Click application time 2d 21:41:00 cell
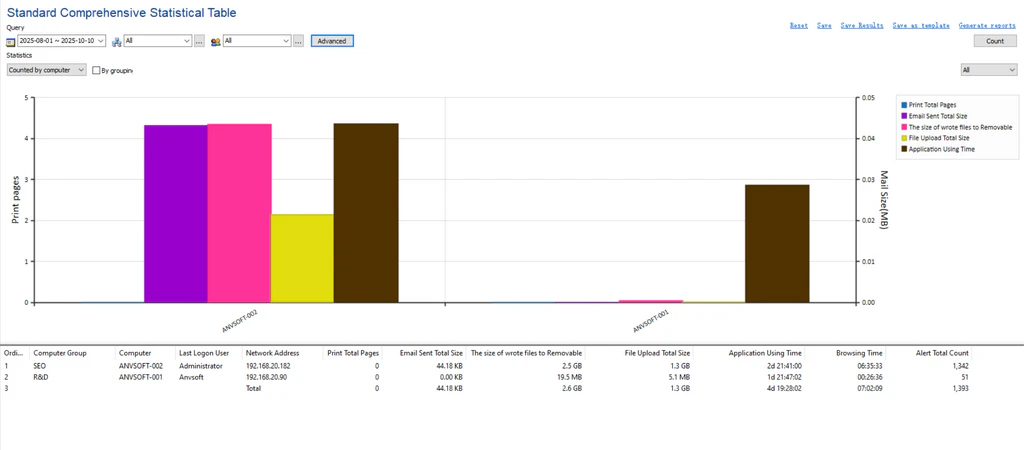The width and height of the screenshot is (1024, 450). point(782,366)
